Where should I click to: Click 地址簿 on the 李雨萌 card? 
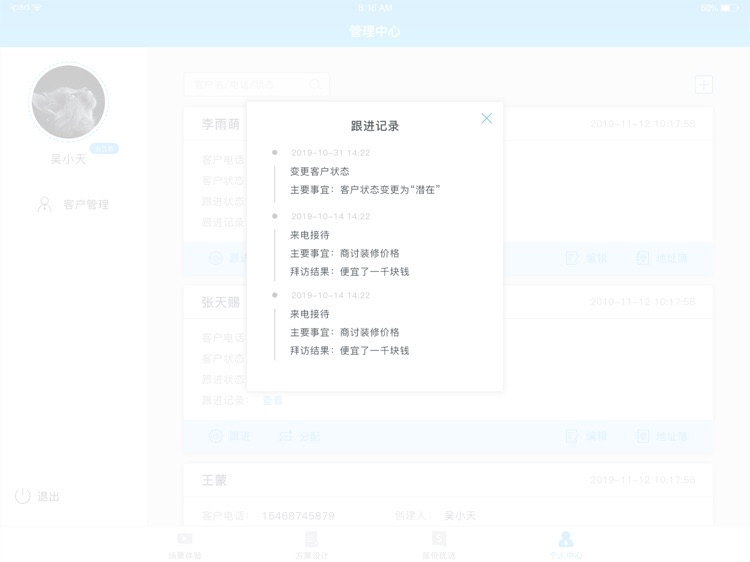[x=662, y=258]
